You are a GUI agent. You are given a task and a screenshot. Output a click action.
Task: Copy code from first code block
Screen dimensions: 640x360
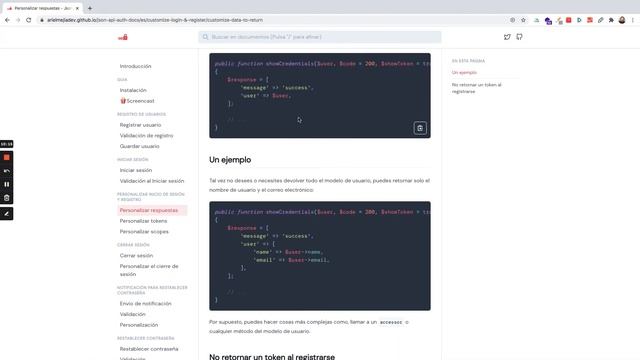coord(420,128)
